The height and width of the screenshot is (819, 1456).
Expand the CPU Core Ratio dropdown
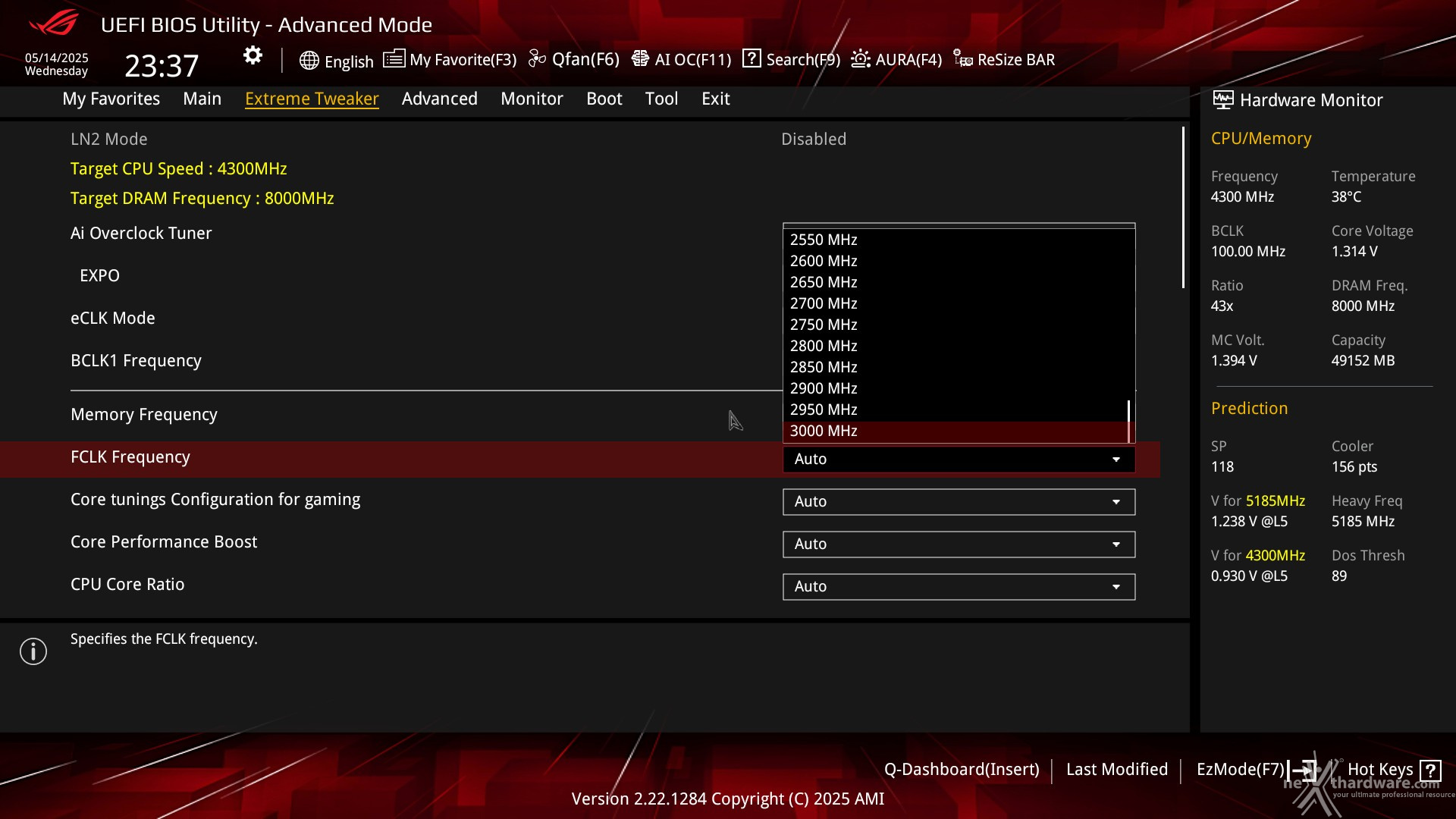point(959,587)
